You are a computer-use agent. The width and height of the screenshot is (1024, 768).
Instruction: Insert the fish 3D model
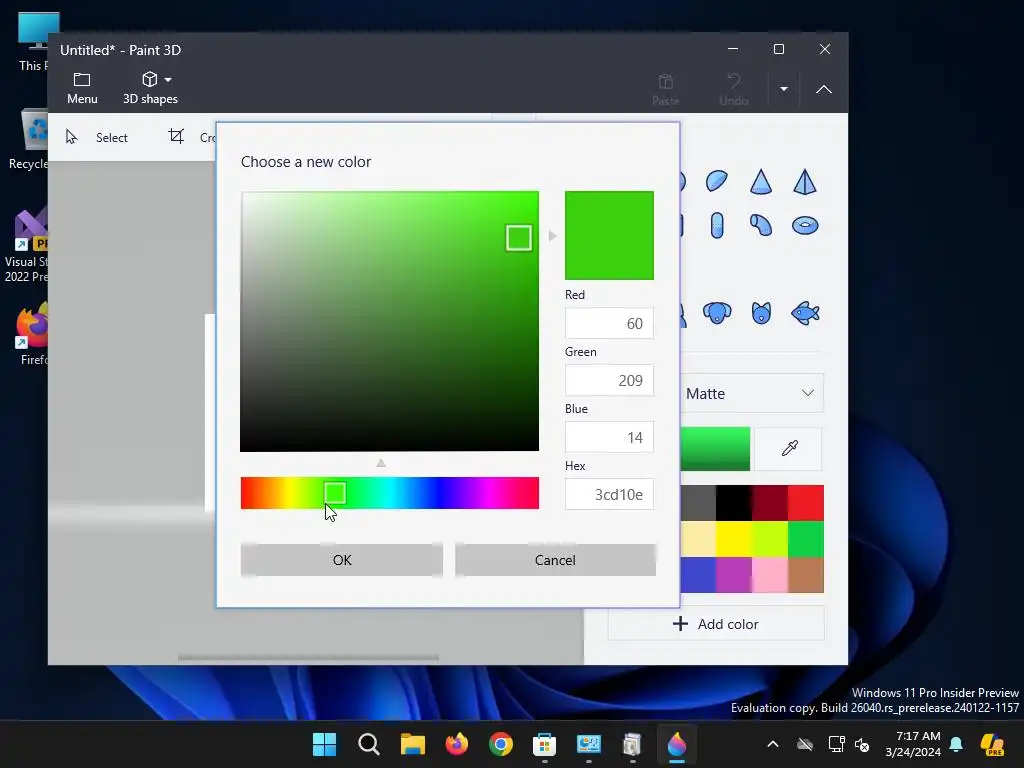(805, 313)
